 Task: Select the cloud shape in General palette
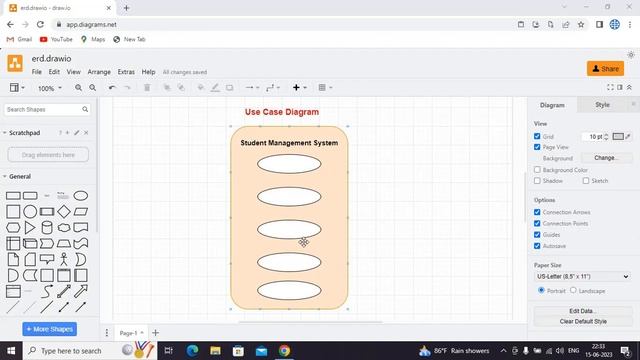pos(64,227)
